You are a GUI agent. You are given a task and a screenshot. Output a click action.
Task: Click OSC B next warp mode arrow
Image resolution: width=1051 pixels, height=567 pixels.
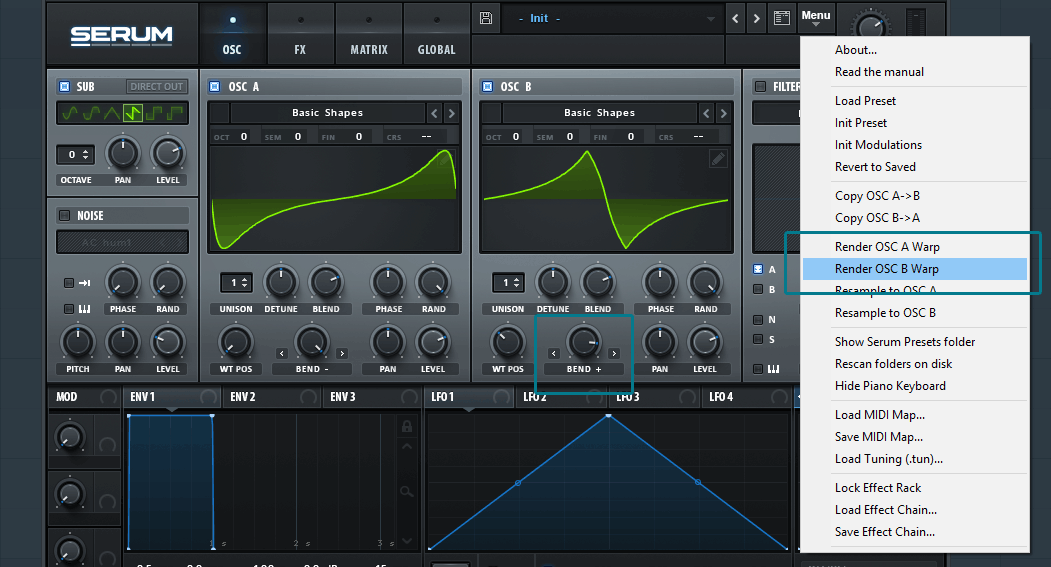coord(614,353)
